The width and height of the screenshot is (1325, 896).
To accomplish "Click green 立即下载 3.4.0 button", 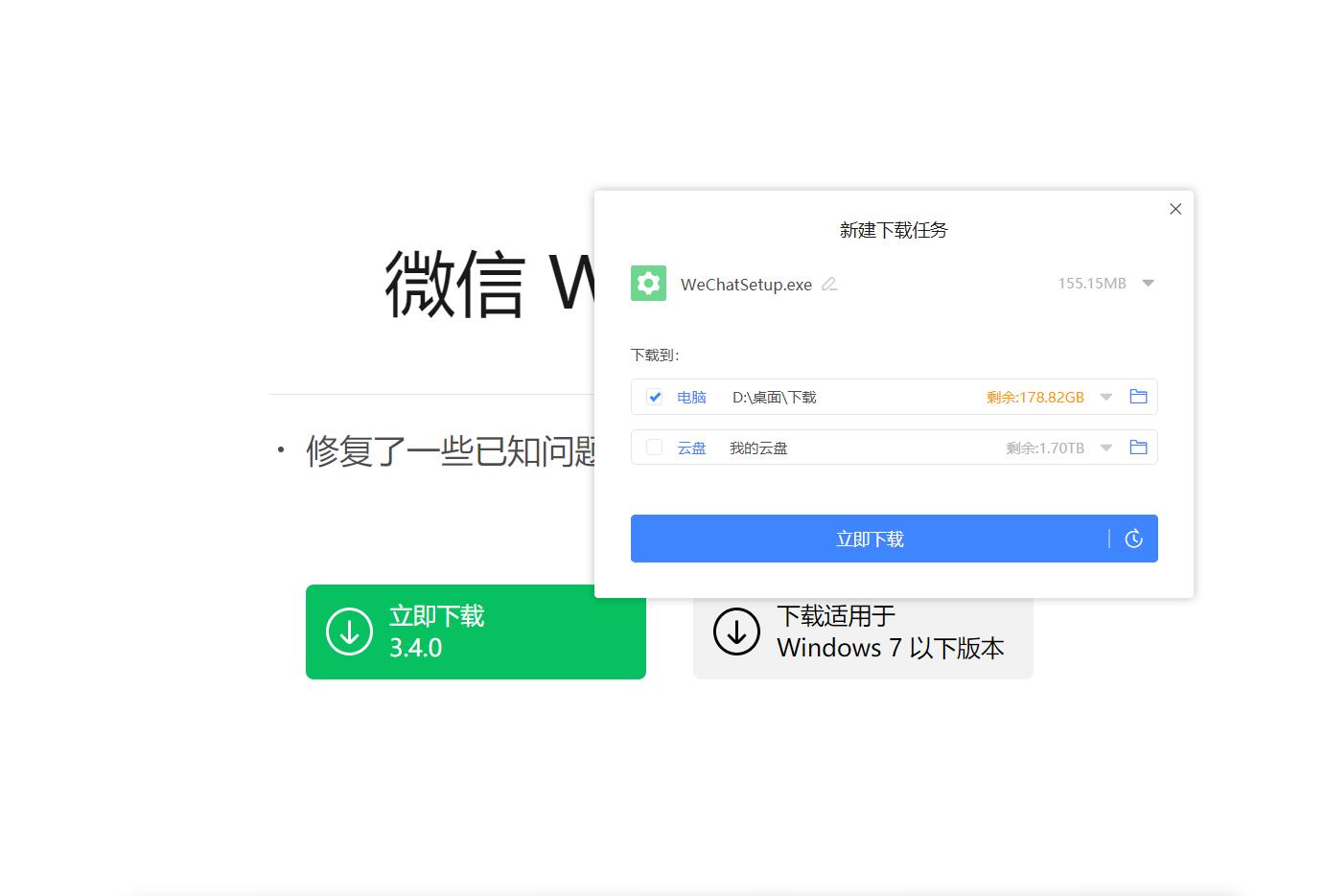I will tap(476, 632).
